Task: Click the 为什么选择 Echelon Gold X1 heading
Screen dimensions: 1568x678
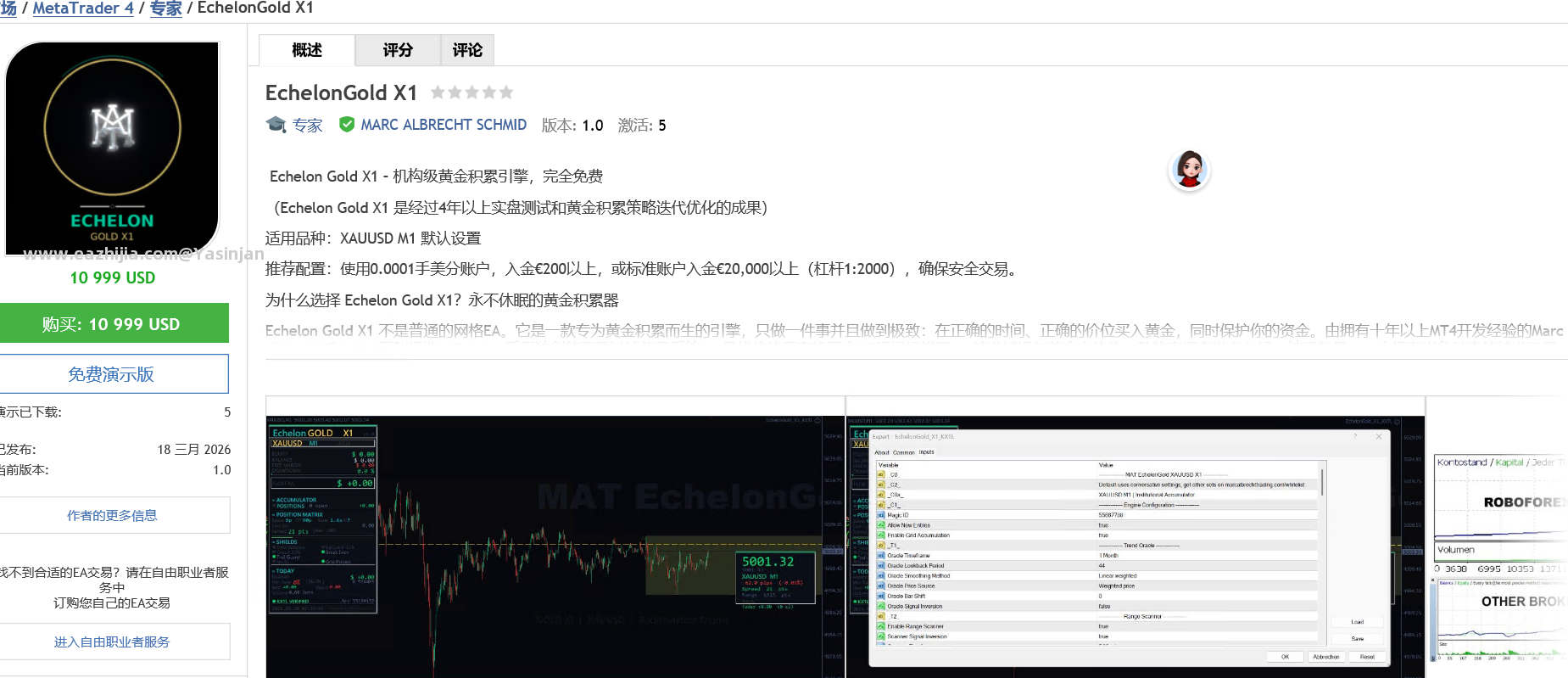Action: (x=442, y=300)
